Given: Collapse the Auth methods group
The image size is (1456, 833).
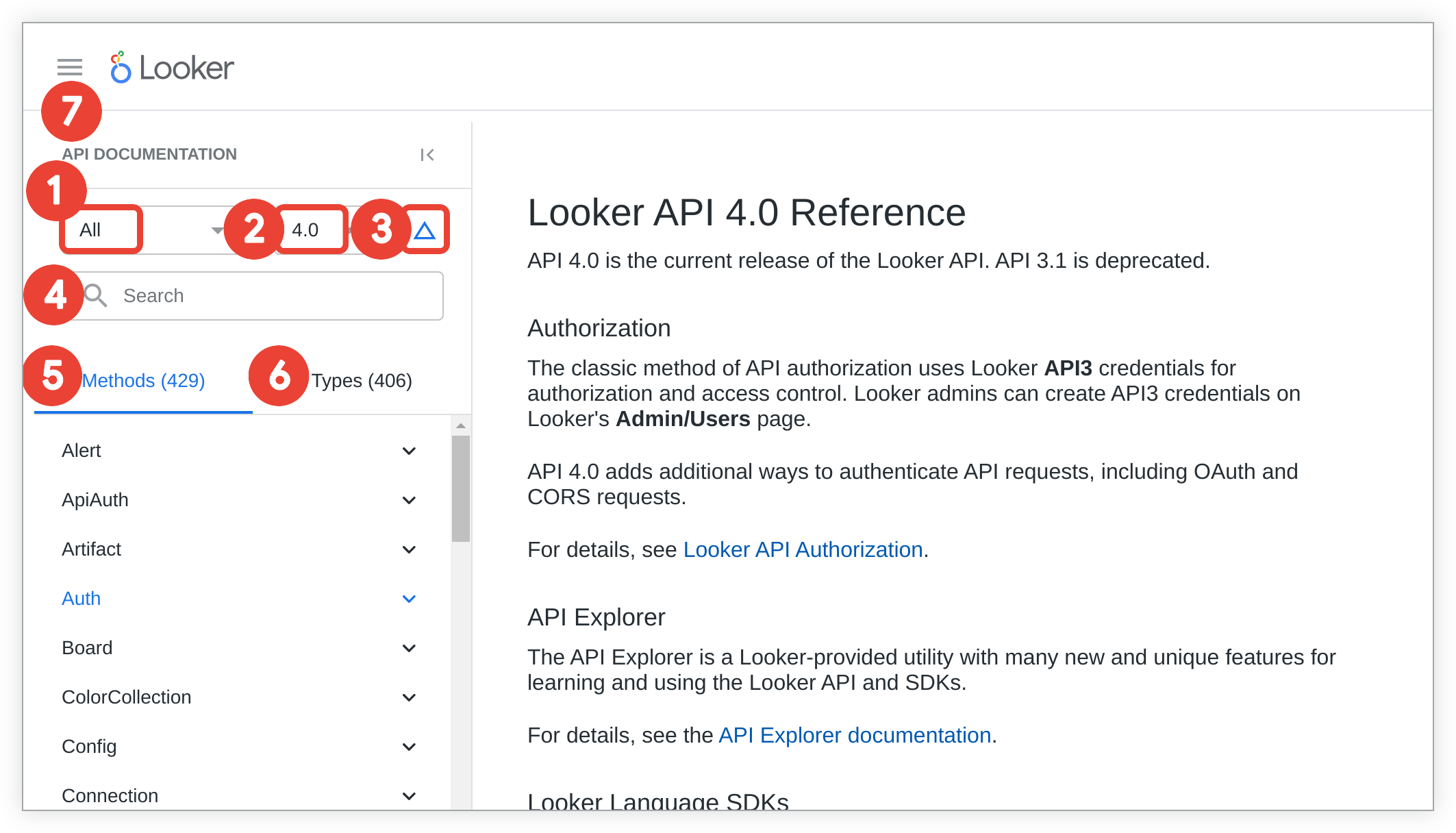Looking at the screenshot, I should pyautogui.click(x=409, y=598).
